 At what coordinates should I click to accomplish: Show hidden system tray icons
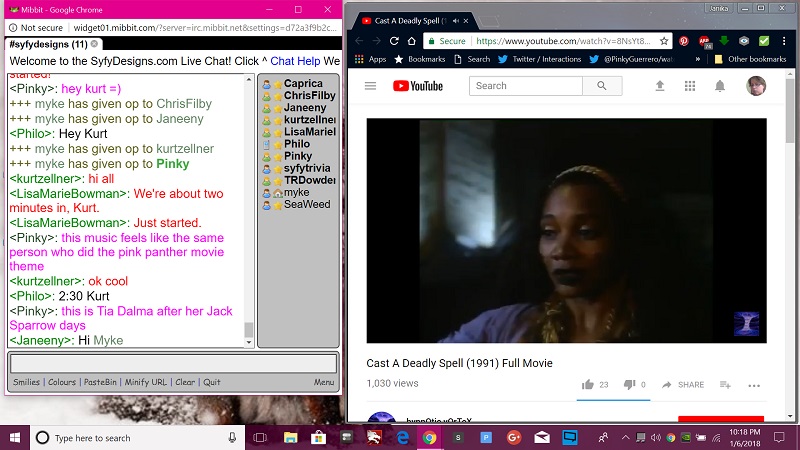click(x=625, y=437)
